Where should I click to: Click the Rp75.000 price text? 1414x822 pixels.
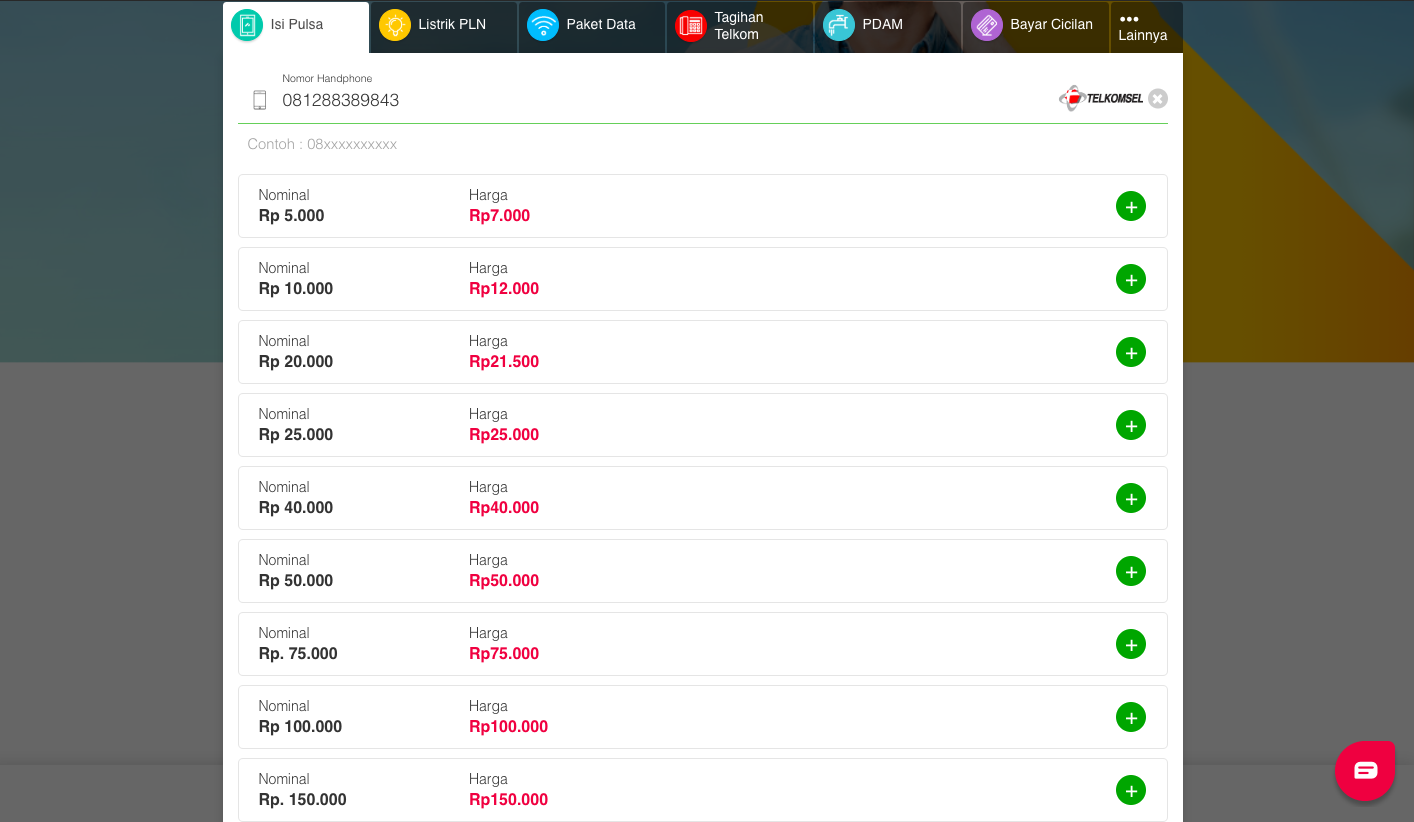point(504,654)
